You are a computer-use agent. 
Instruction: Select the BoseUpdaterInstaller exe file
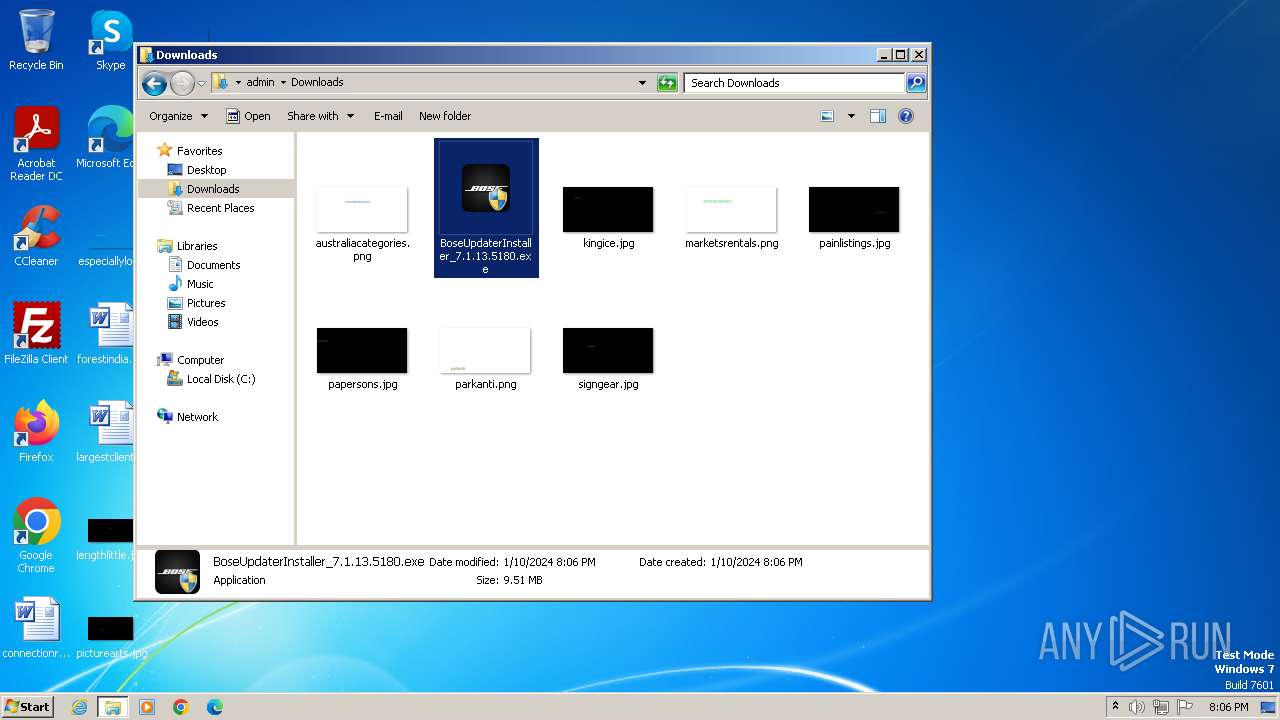pos(486,208)
